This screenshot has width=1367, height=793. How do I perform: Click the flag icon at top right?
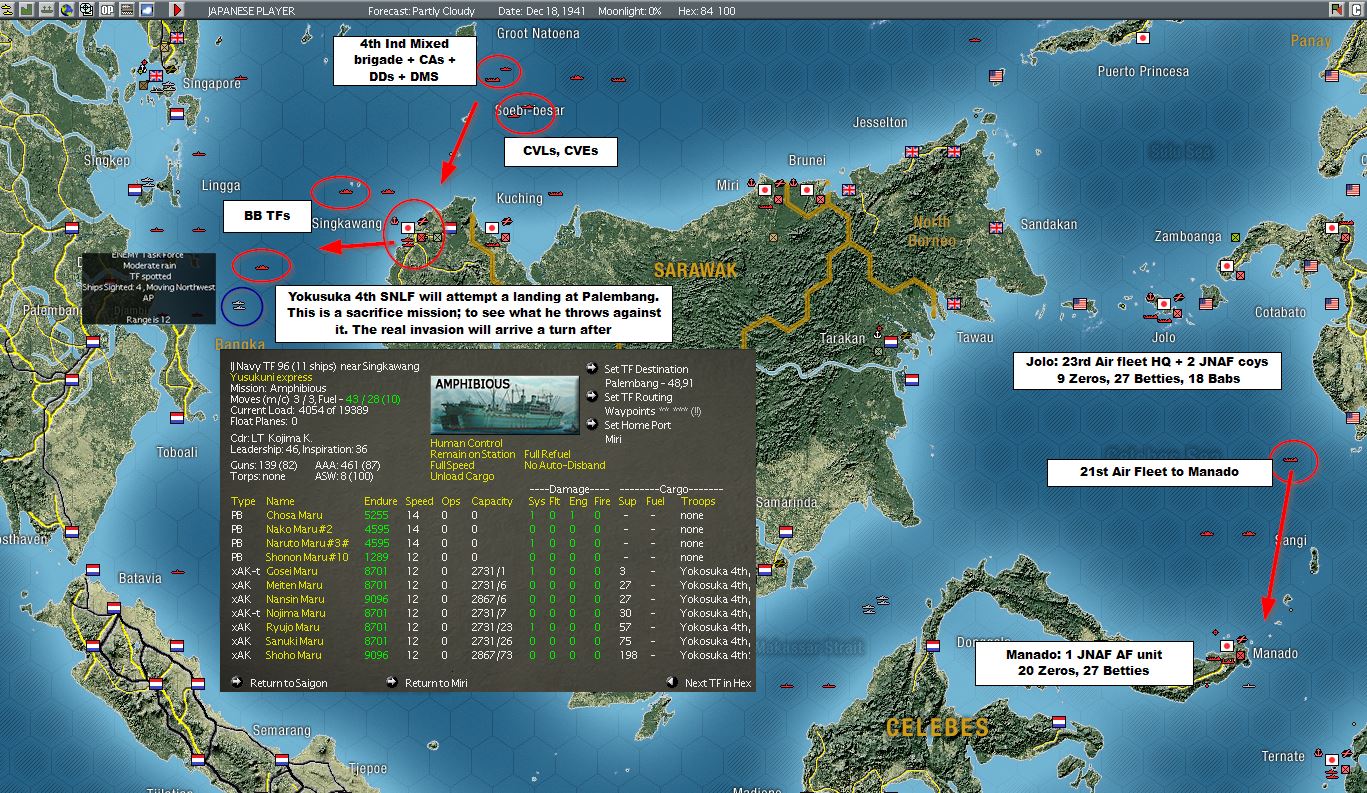pos(1337,10)
